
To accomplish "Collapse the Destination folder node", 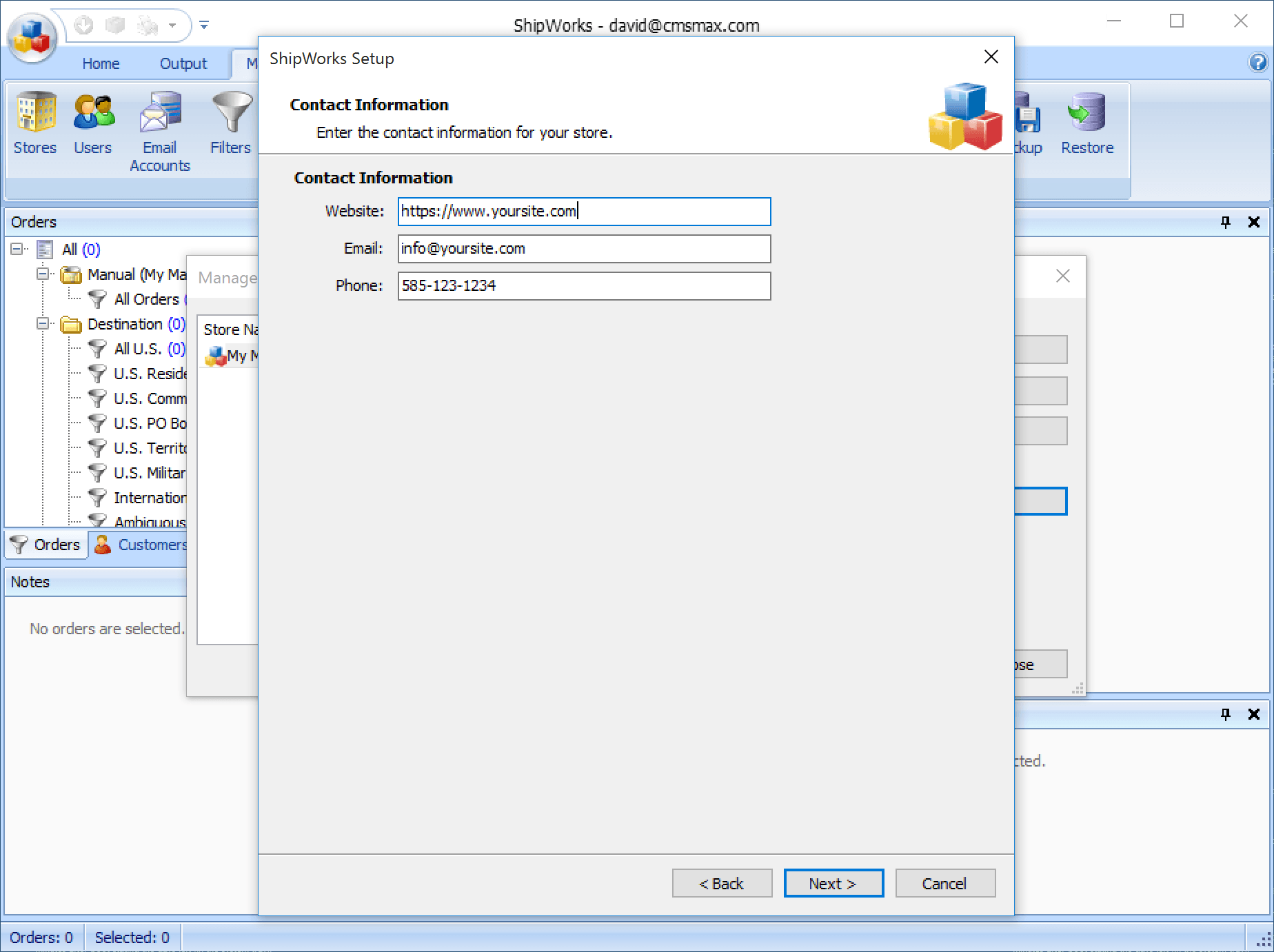I will [x=43, y=323].
